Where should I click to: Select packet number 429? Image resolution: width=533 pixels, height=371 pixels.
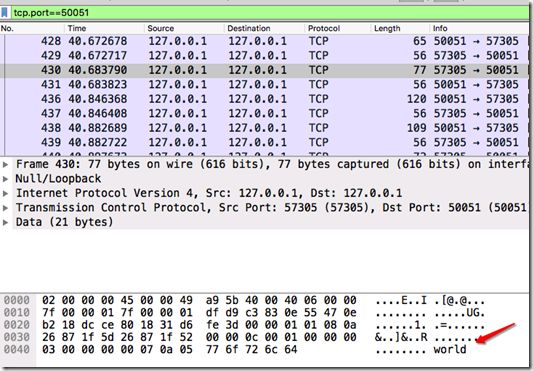coord(264,55)
